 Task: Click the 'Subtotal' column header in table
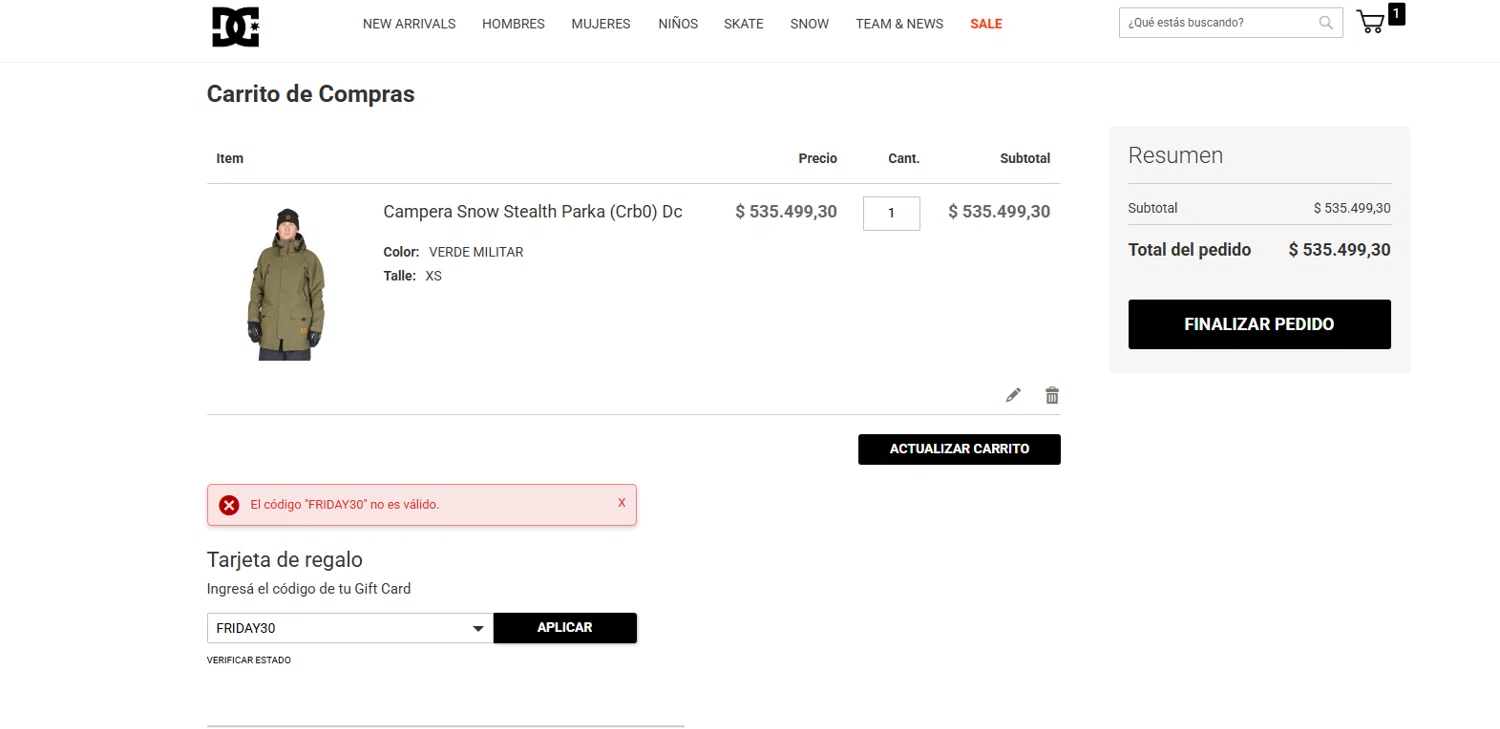click(x=1025, y=158)
